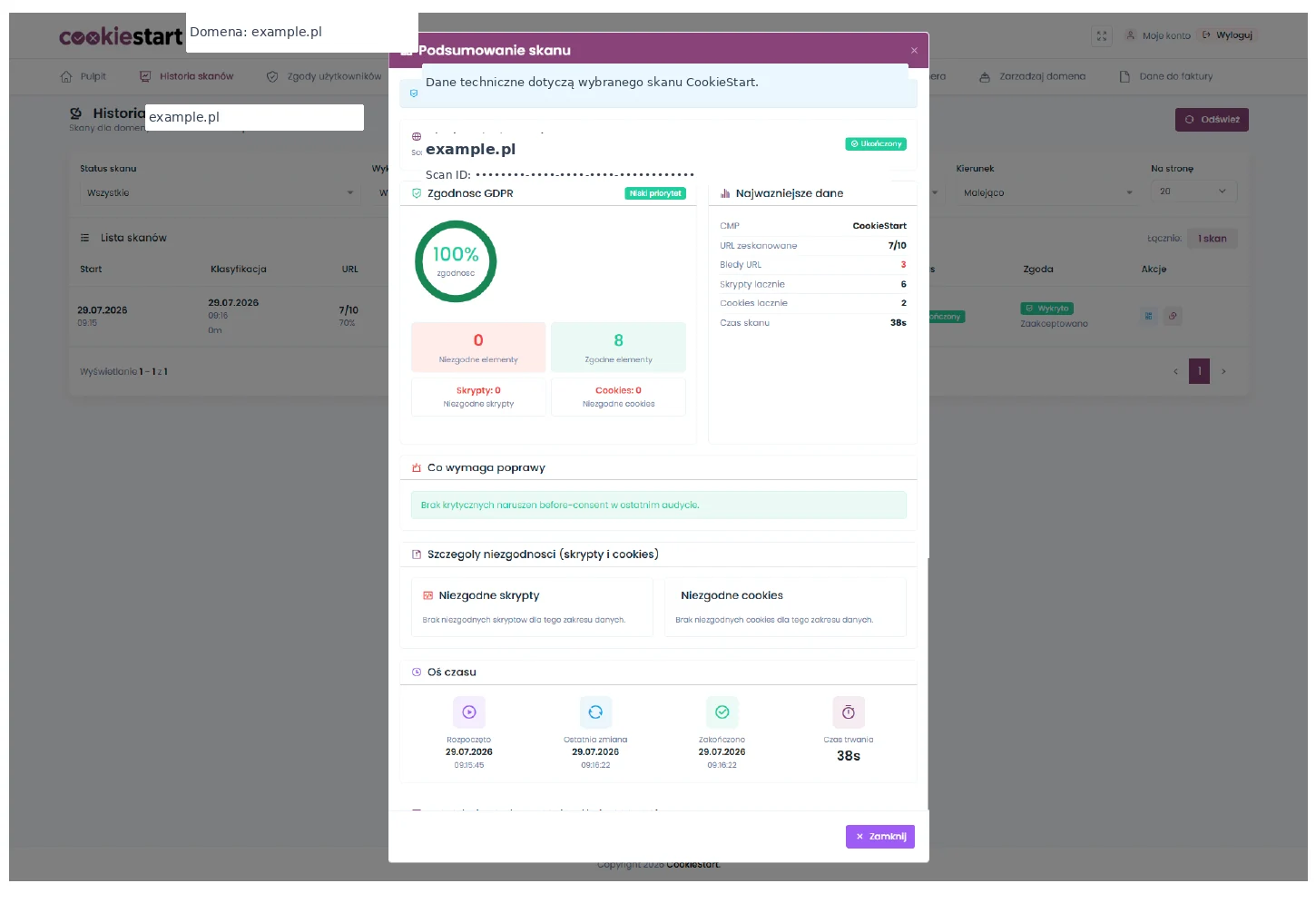Click the Skrypty lacznie value 6

(903, 284)
